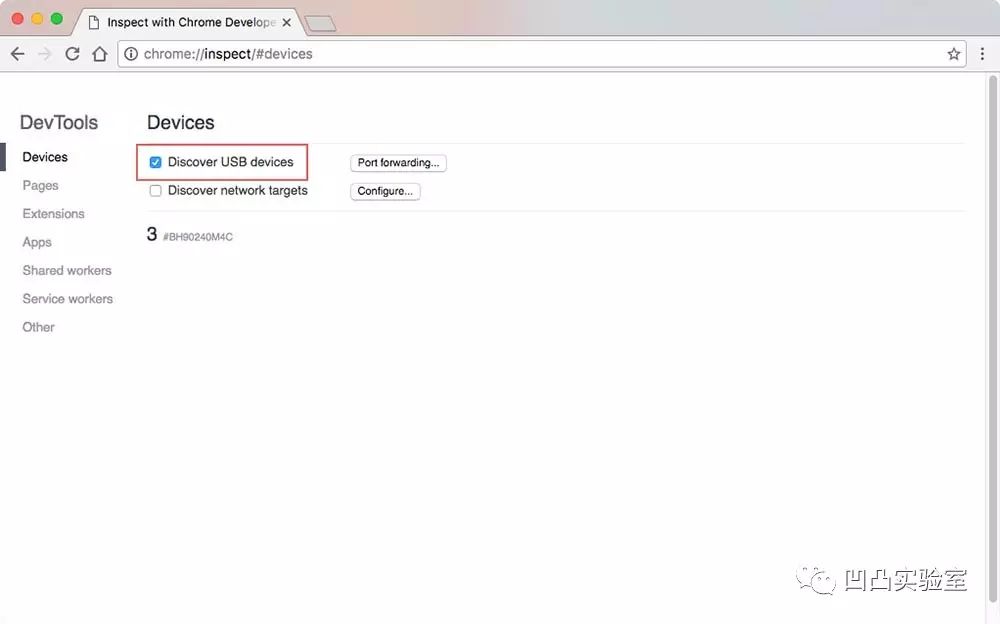This screenshot has height=624, width=1000.
Task: Click the vertical page scrollbar
Action: (x=992, y=338)
